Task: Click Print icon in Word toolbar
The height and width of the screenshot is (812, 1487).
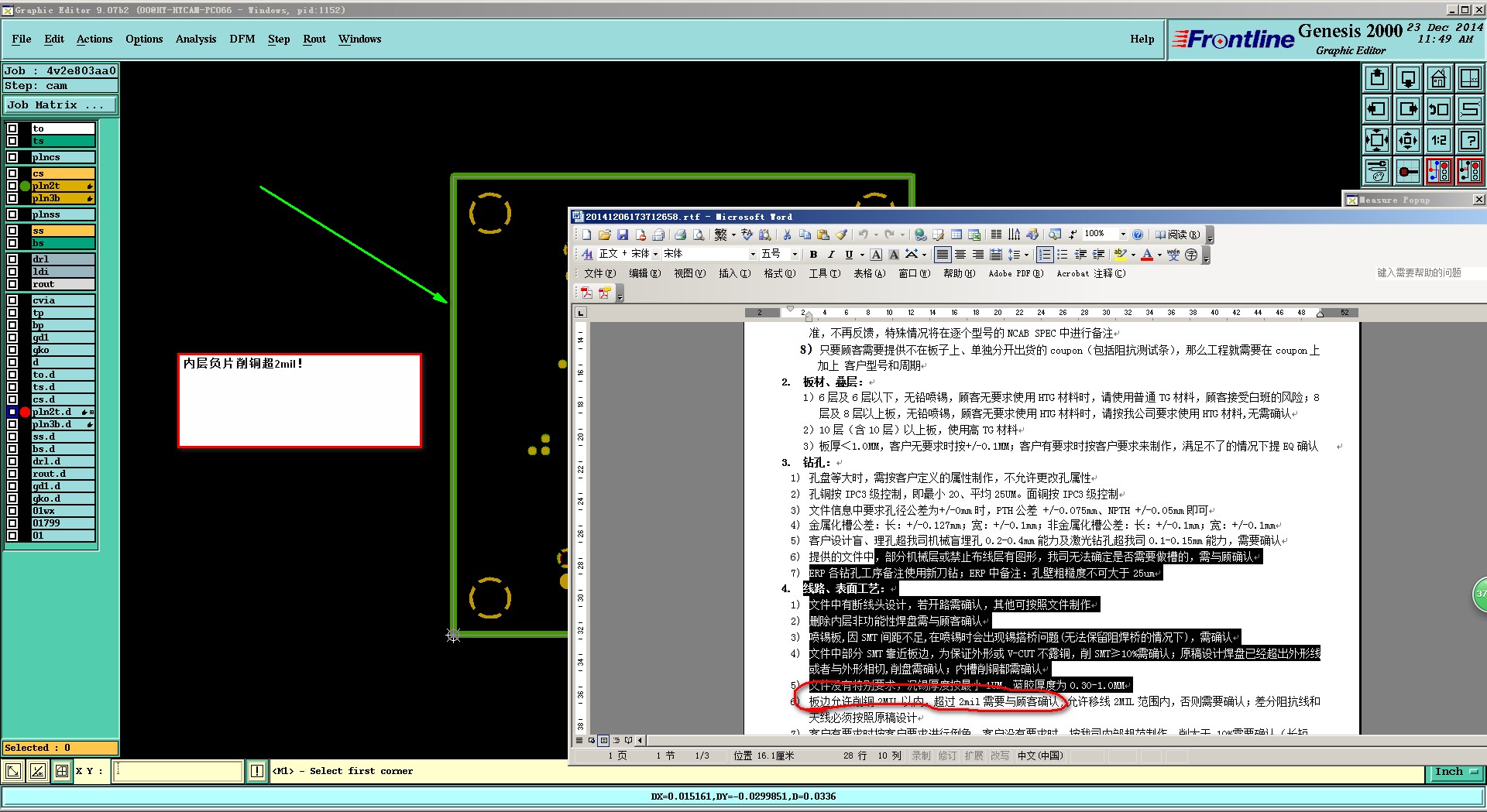Action: point(680,235)
